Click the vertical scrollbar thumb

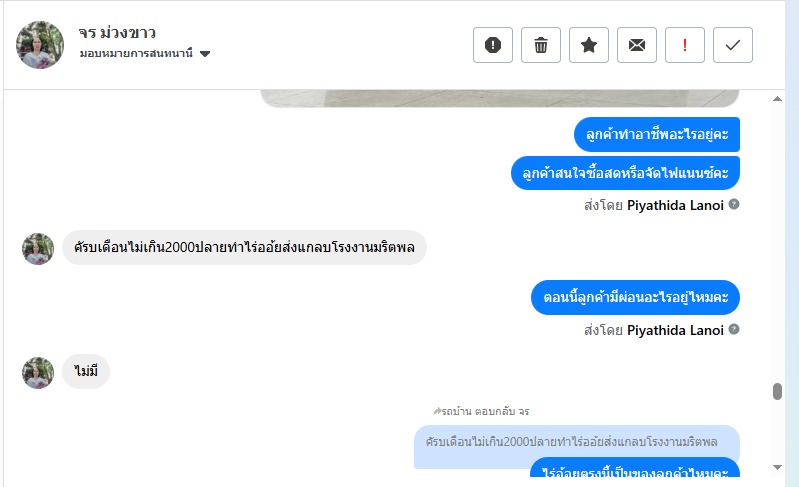777,391
